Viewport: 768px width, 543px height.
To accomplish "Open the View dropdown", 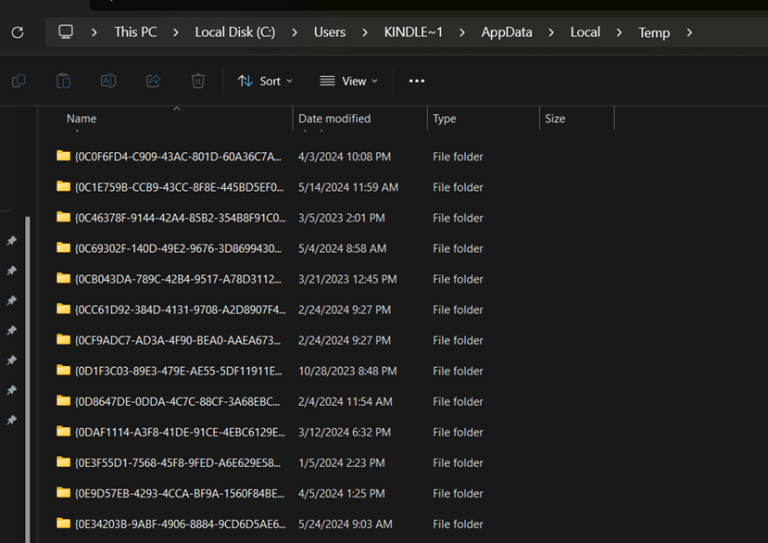I will (x=349, y=81).
